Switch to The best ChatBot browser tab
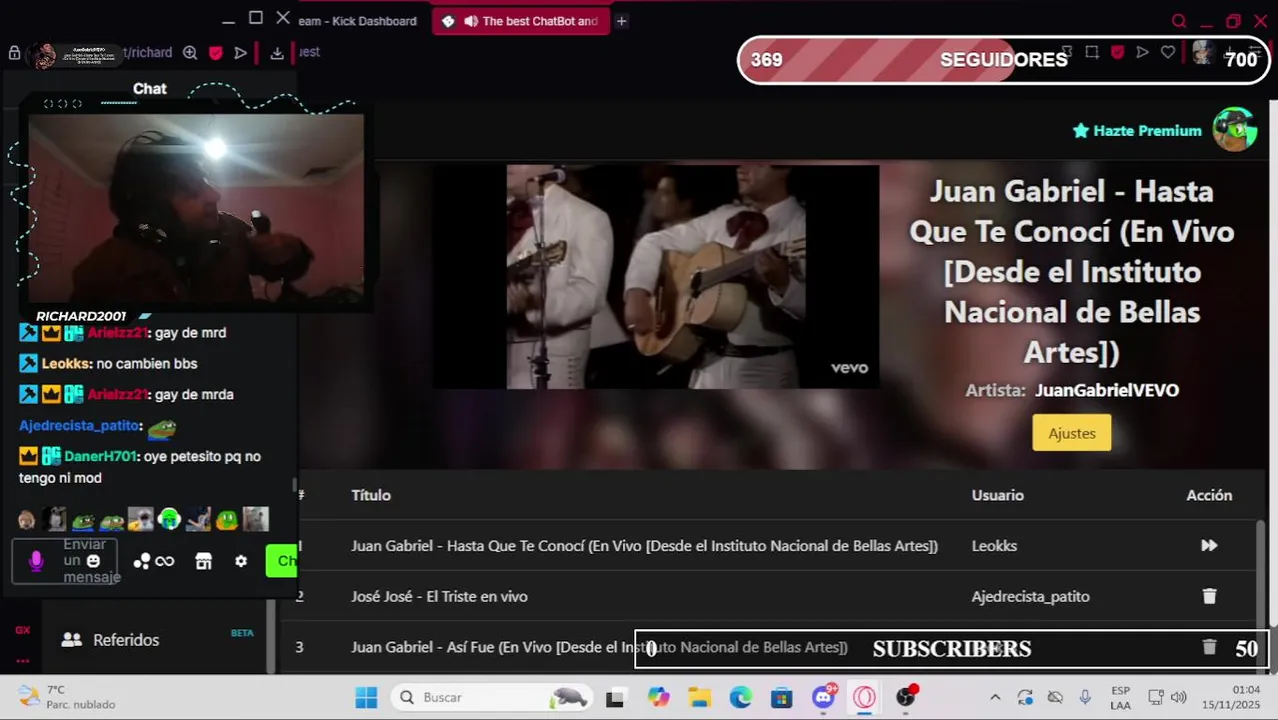The image size is (1278, 720). (x=520, y=21)
